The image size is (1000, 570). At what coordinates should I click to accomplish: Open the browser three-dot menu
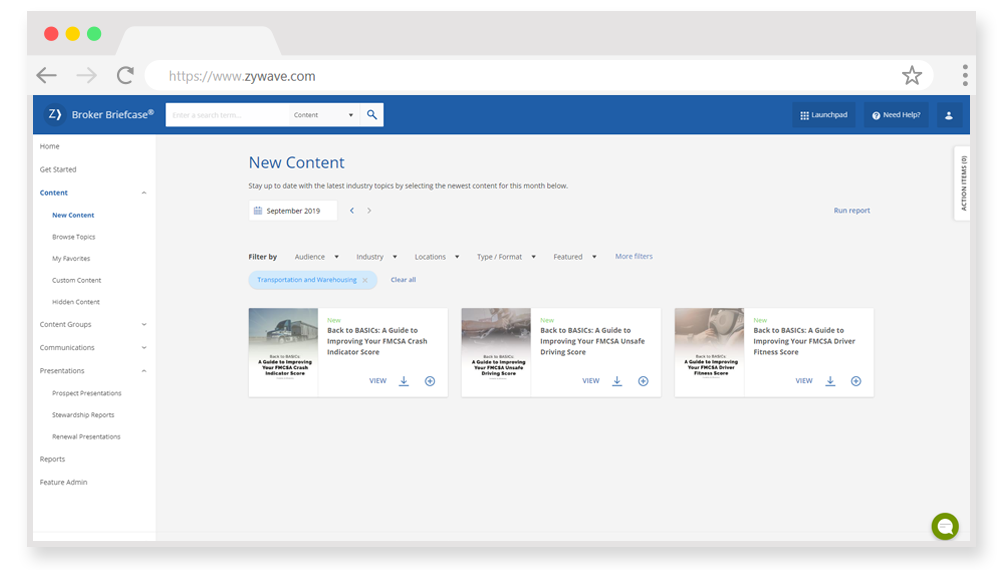[965, 75]
